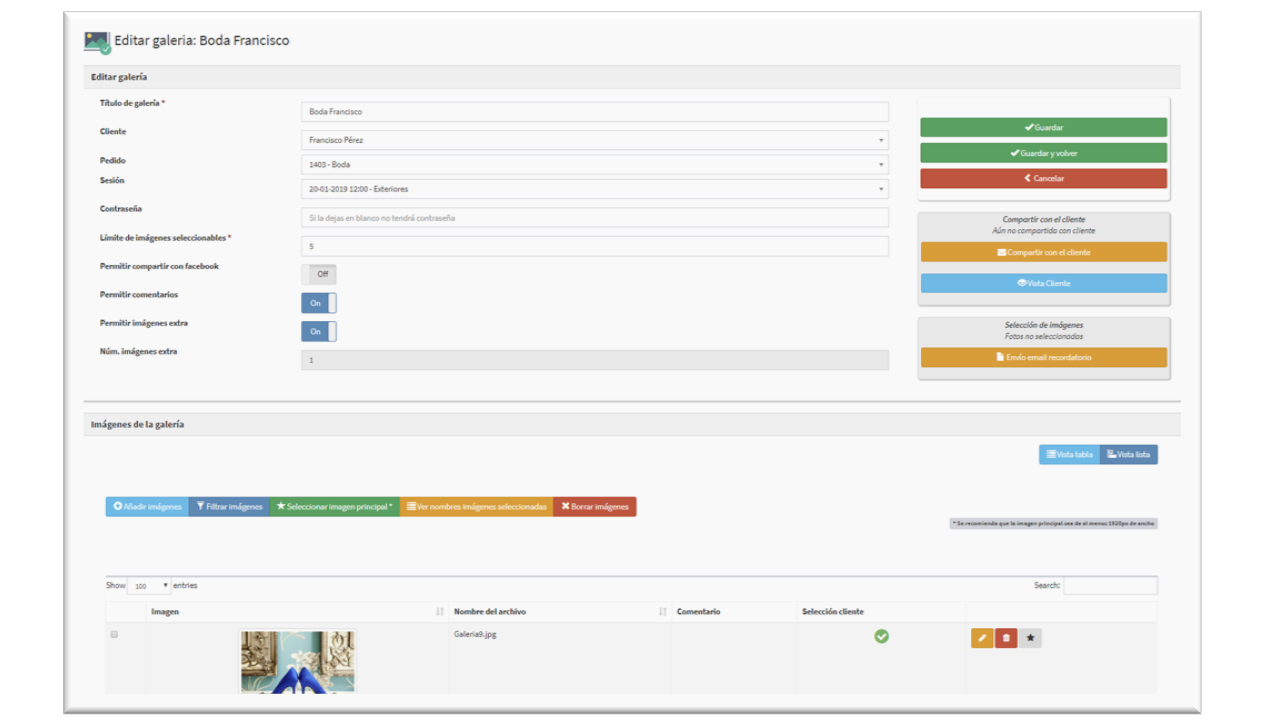The image size is (1280, 720).
Task: Click Seleccionar imagen principal button
Action: pyautogui.click(x=335, y=507)
